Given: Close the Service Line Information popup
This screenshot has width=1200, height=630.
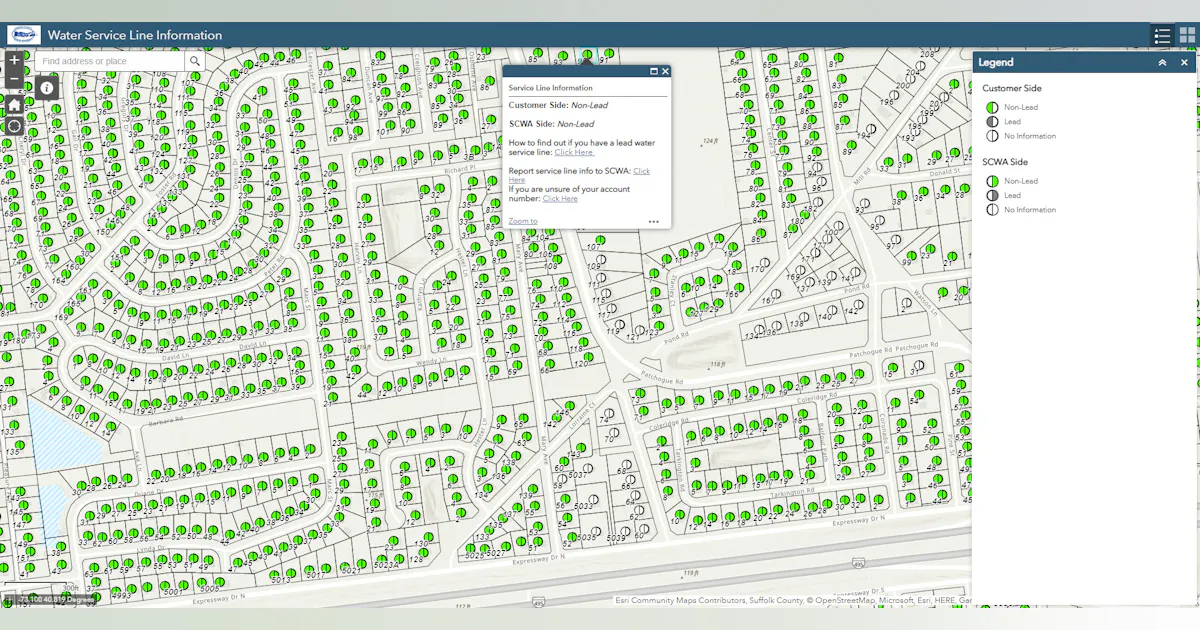Looking at the screenshot, I should pos(665,71).
